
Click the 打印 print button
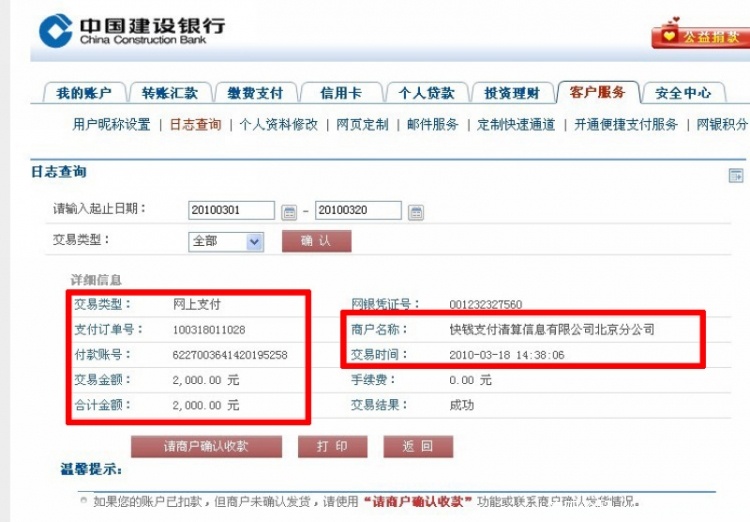[x=332, y=446]
